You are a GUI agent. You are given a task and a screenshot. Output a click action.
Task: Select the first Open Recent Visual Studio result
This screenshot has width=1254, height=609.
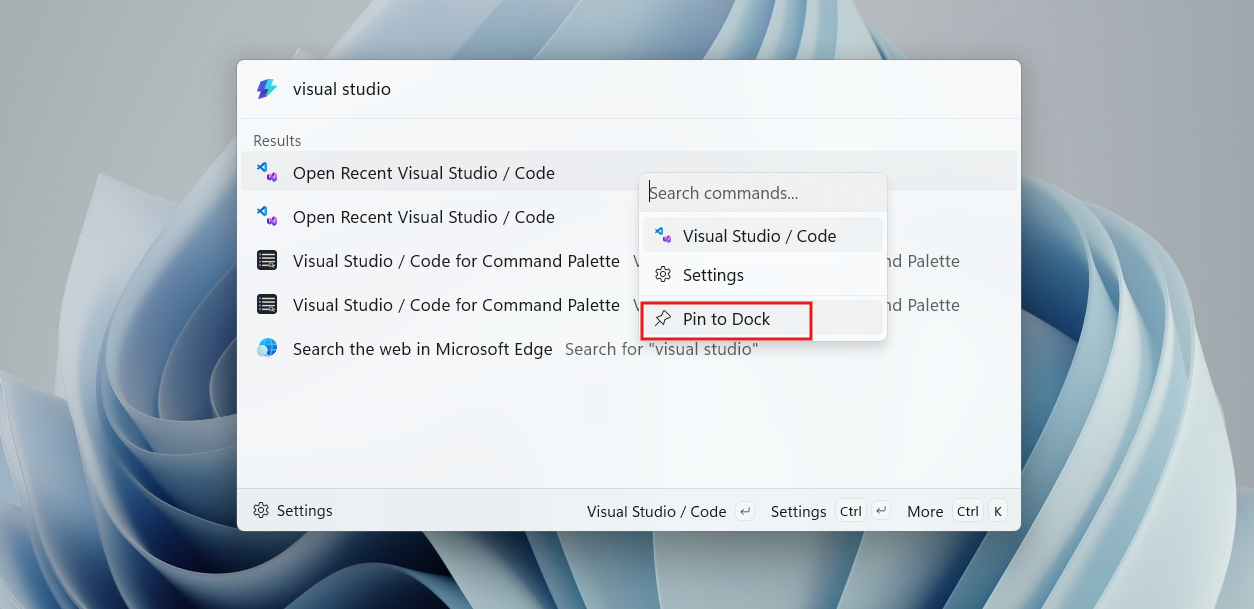tap(423, 172)
